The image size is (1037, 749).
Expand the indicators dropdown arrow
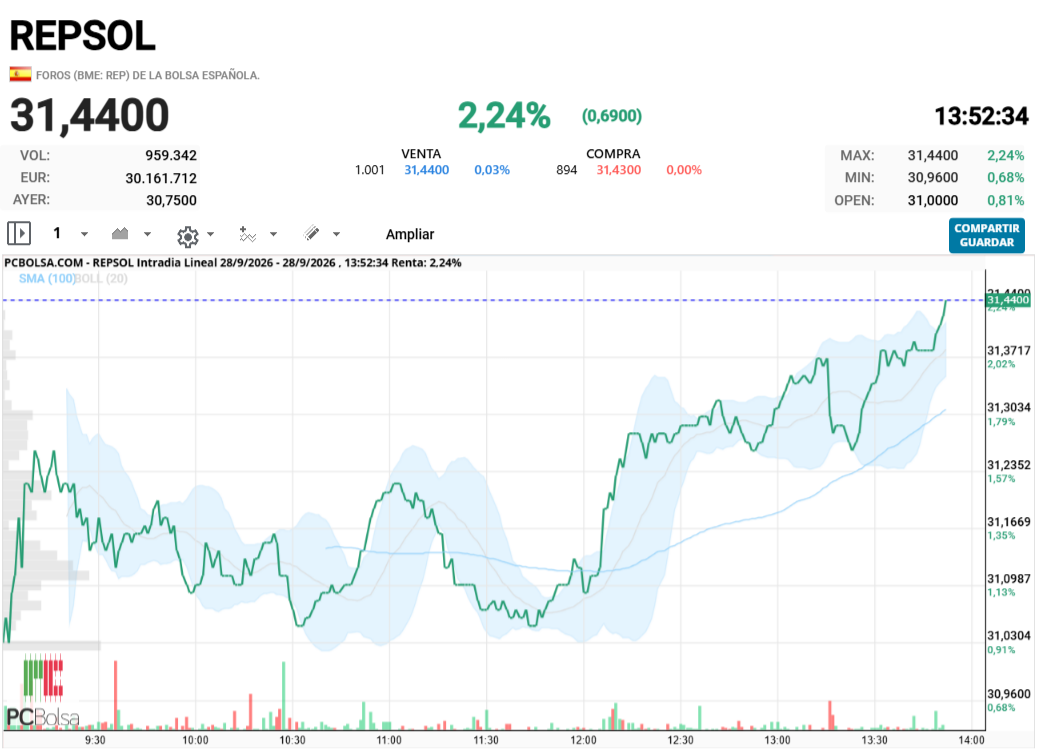point(273,234)
